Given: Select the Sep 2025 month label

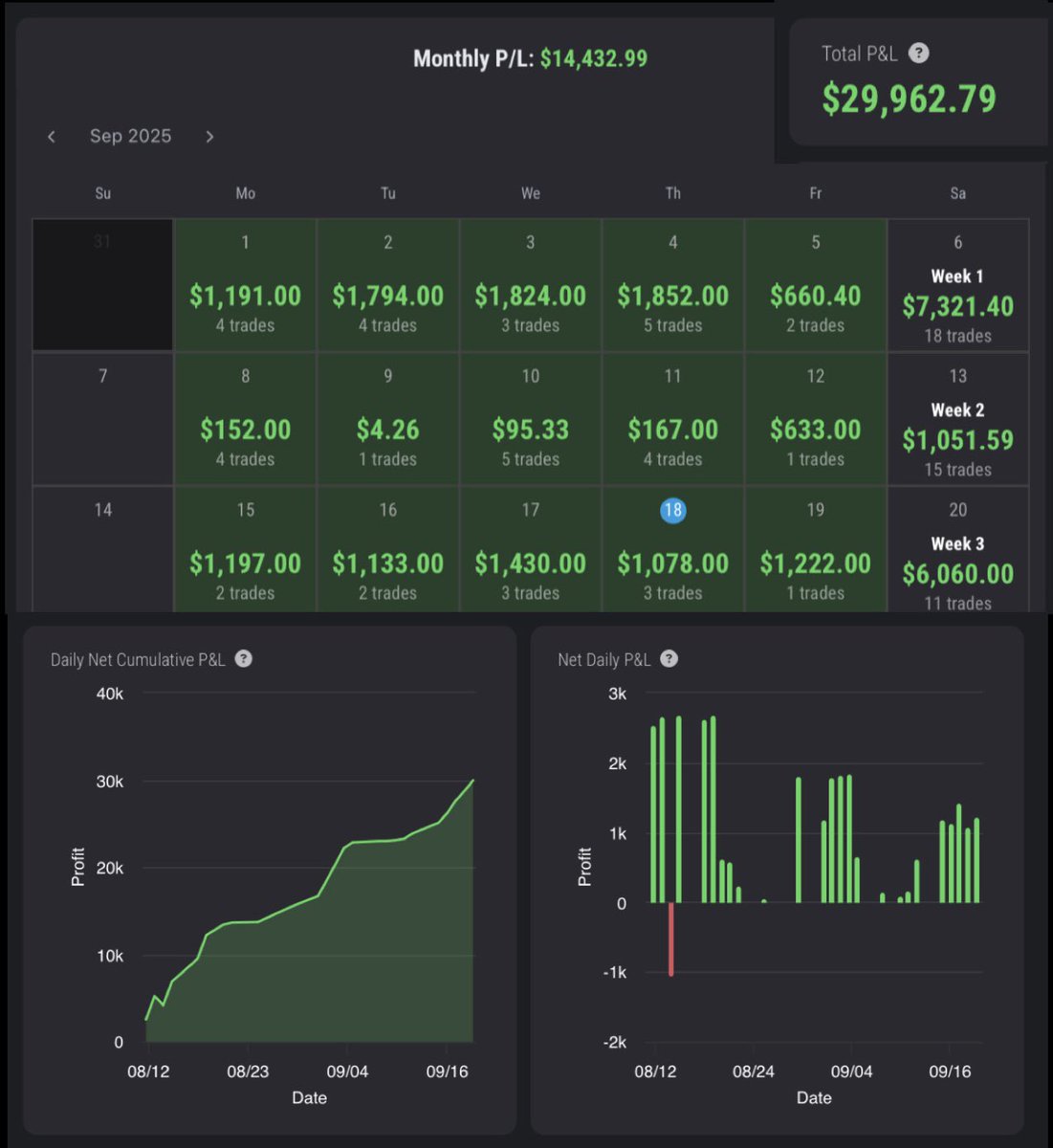Looking at the screenshot, I should [x=130, y=136].
